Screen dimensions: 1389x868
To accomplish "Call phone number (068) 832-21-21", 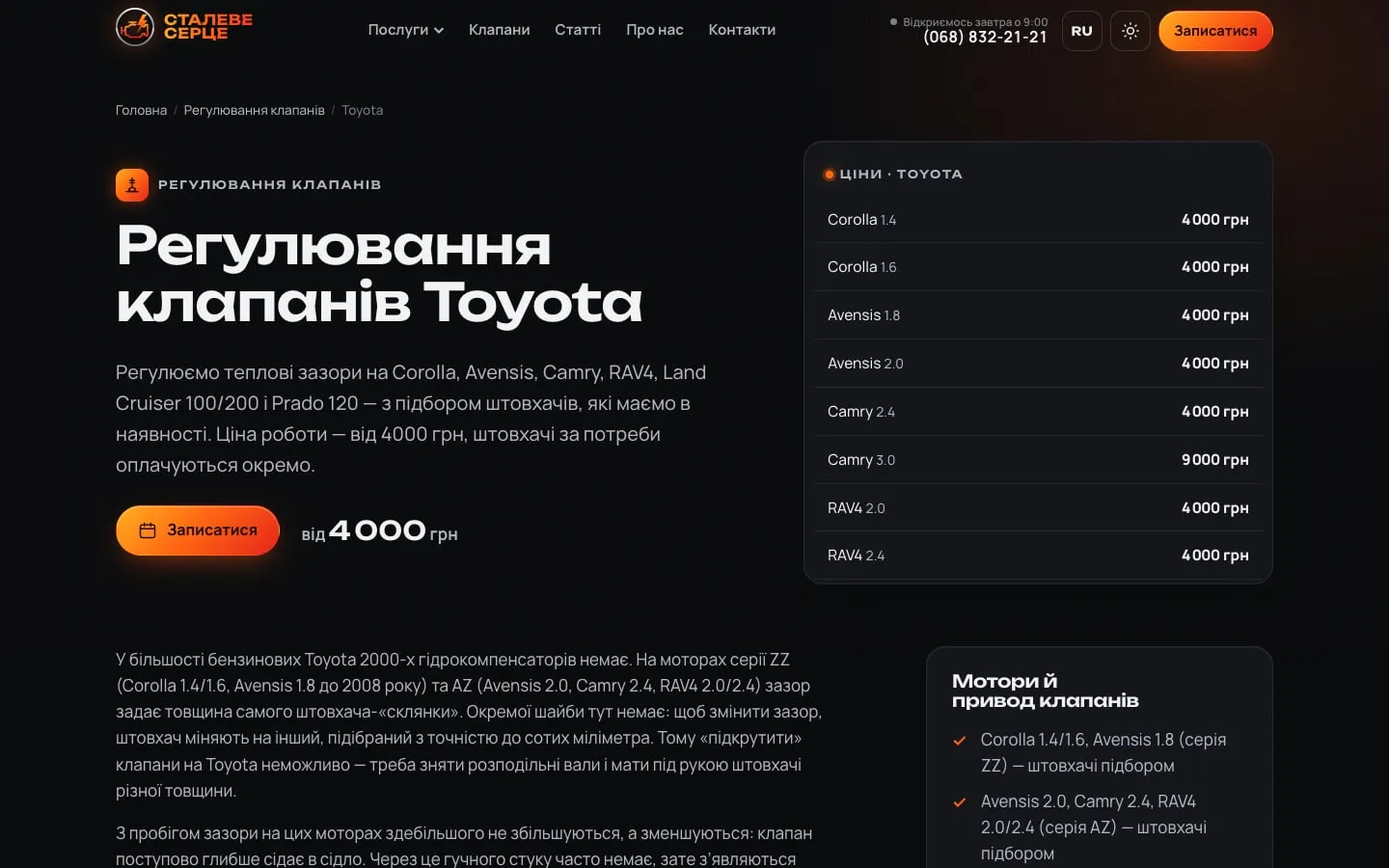I will click(985, 37).
